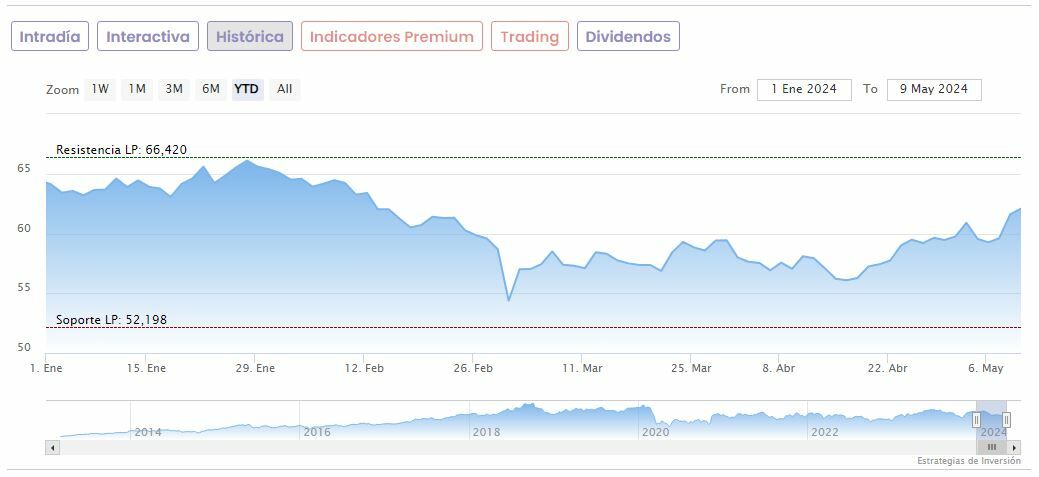Select the 1M zoom range
Screen dimensions: 1039x477
pos(137,89)
